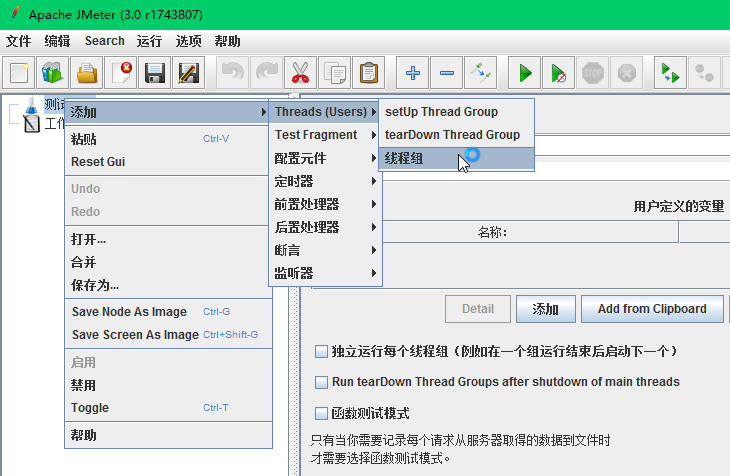Click the Redo arrow toolbar icon
Viewport: 730px width, 476px height.
click(x=266, y=73)
